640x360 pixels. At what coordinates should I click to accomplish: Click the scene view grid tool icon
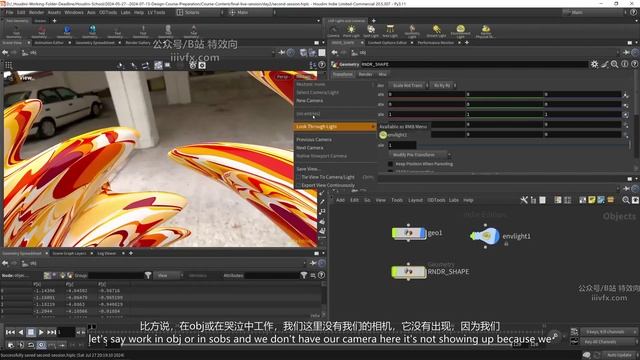click(x=9, y=65)
